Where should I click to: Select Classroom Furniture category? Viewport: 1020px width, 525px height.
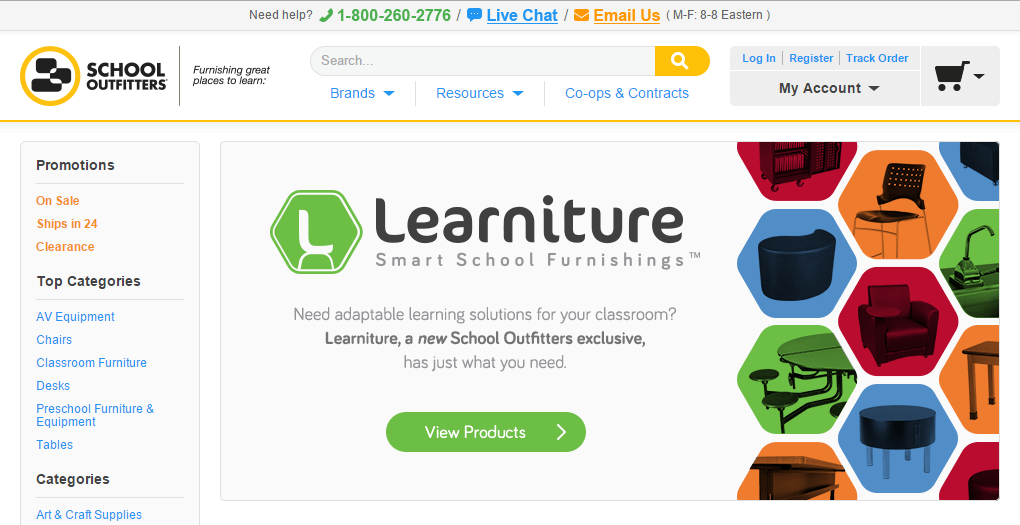pos(92,362)
